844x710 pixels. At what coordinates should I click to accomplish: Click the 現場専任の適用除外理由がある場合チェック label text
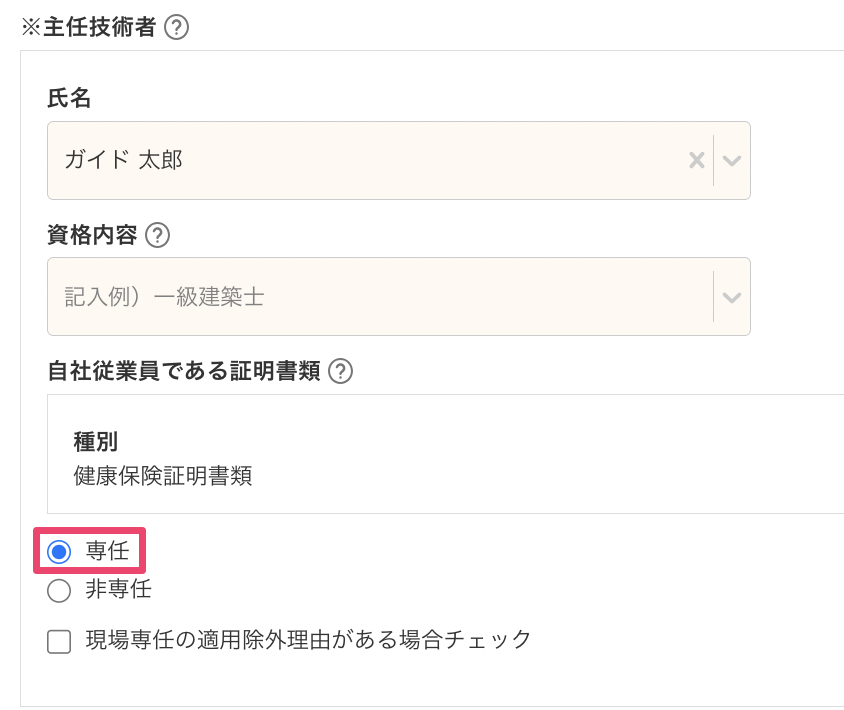pos(308,640)
